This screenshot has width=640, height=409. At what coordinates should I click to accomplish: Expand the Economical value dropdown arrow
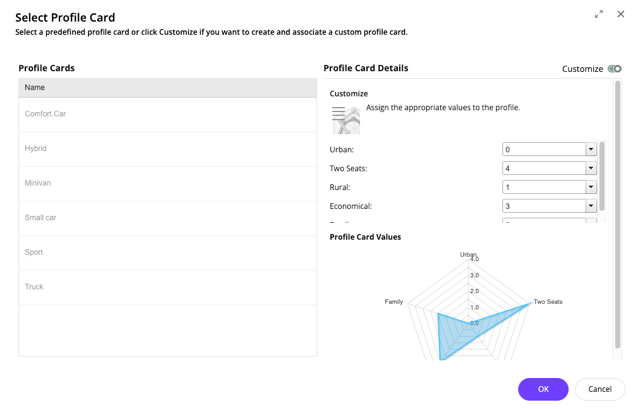pyautogui.click(x=591, y=206)
